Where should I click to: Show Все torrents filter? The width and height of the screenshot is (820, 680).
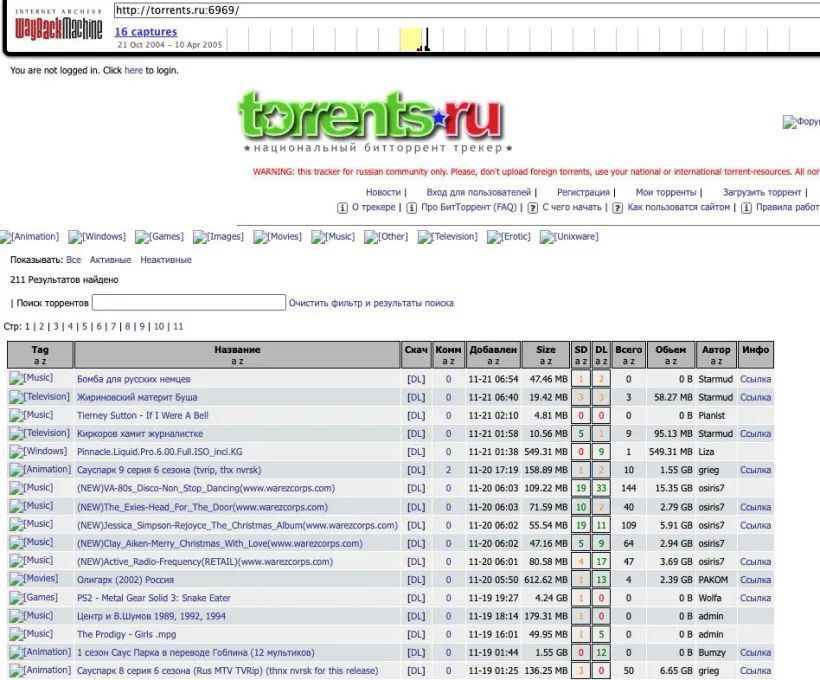point(74,260)
